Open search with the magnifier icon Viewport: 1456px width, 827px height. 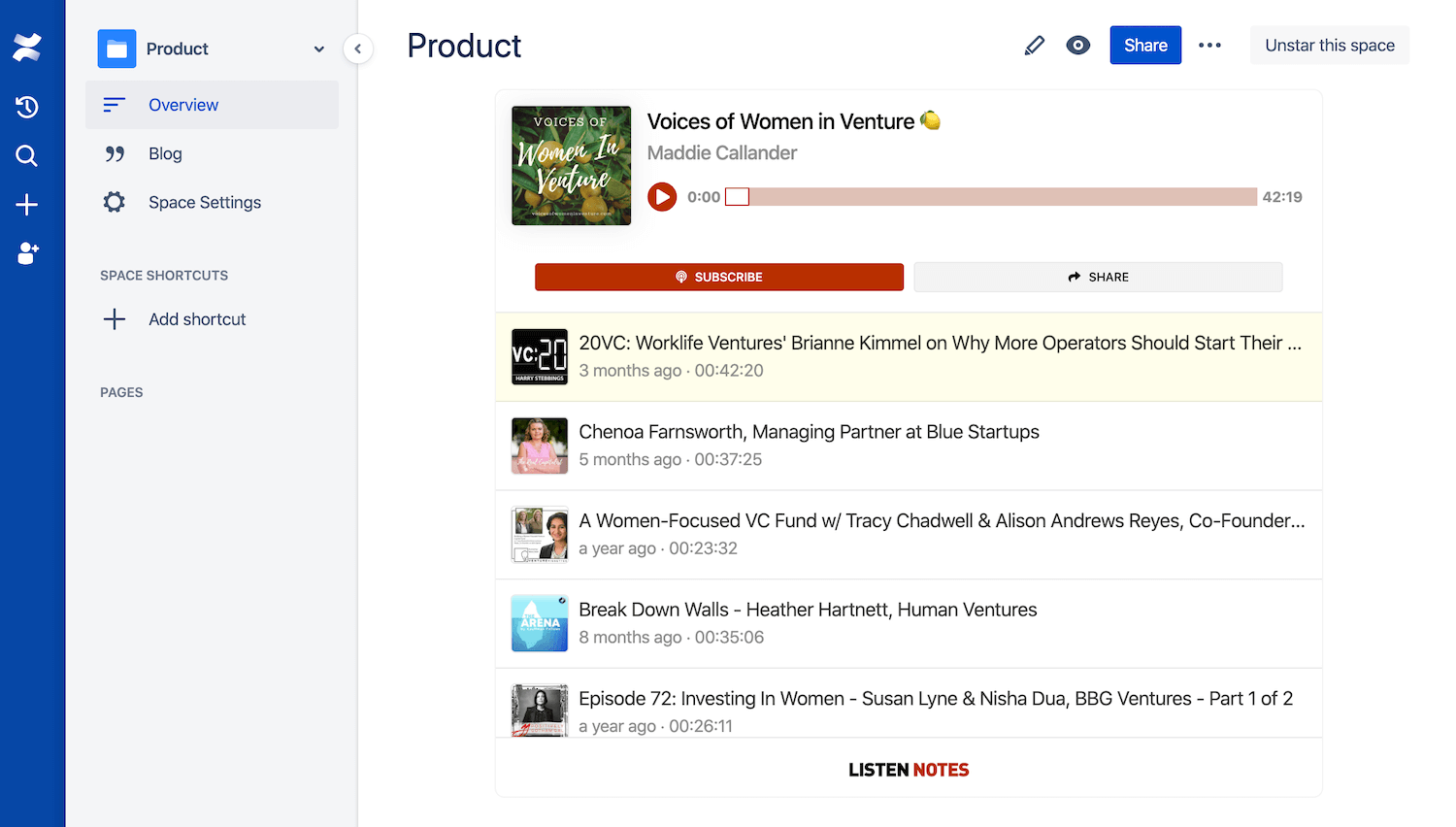[x=27, y=155]
